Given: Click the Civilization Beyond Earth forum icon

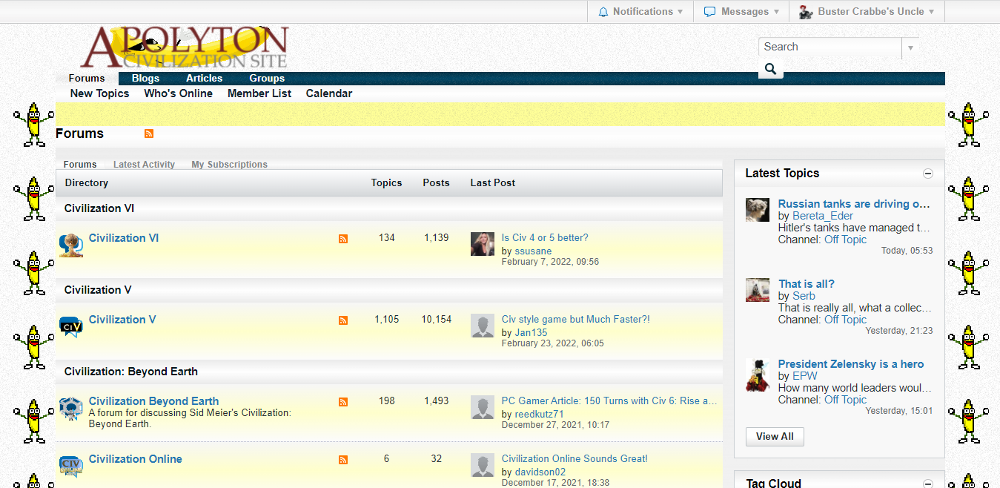Looking at the screenshot, I should [x=71, y=408].
